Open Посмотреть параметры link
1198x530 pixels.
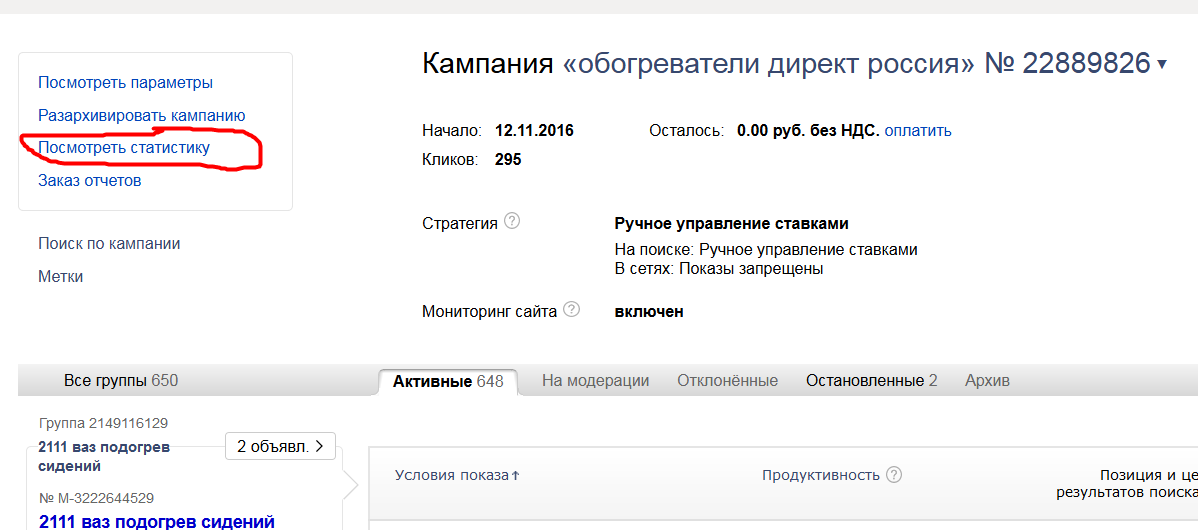tap(125, 82)
